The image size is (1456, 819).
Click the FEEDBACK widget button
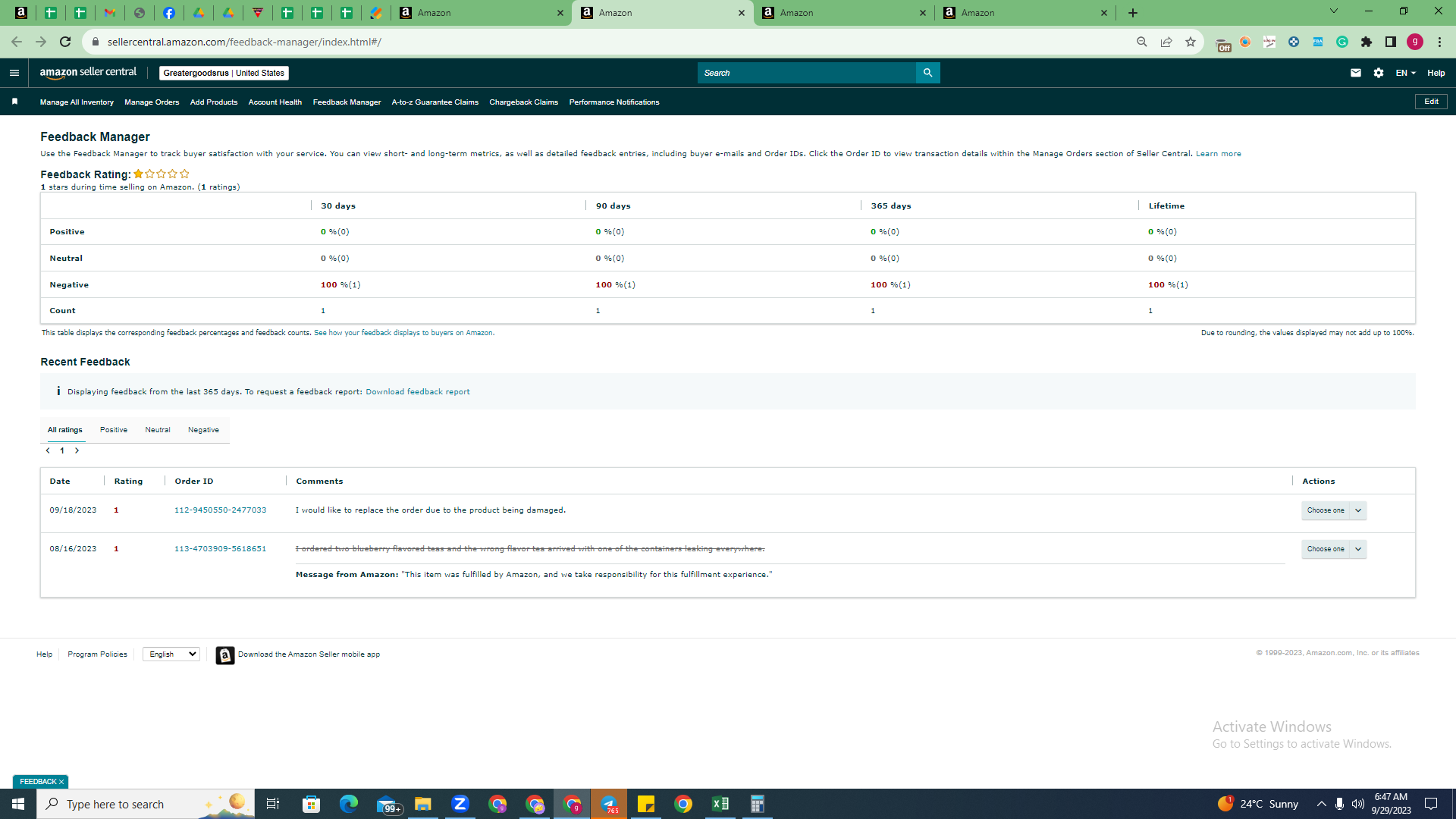coord(41,782)
